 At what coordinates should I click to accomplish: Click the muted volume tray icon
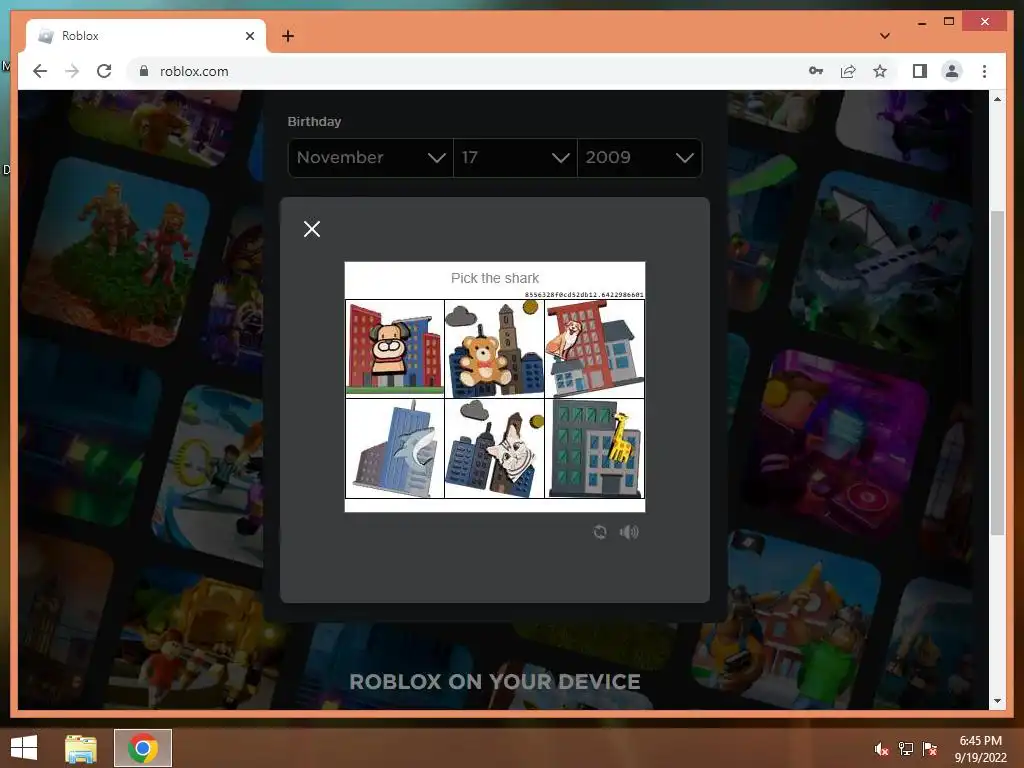881,749
